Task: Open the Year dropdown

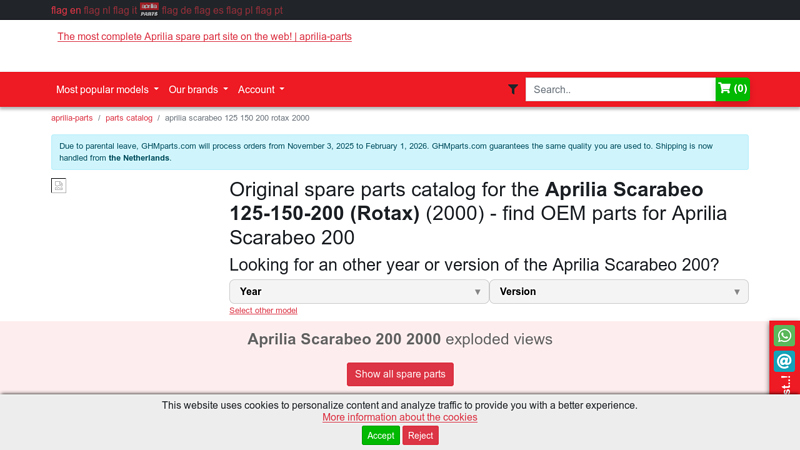Action: click(x=359, y=291)
